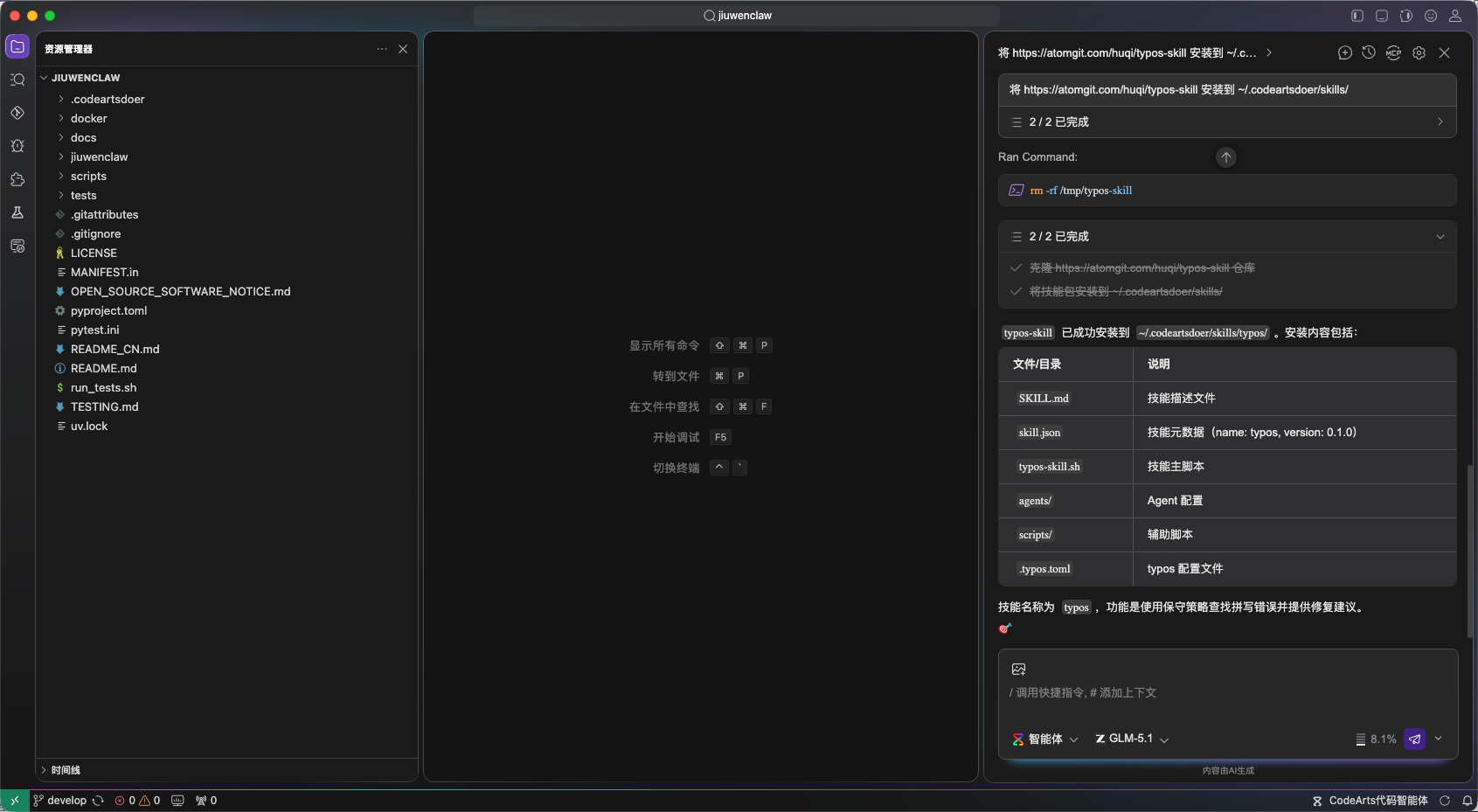Open errors and warnings status entry

[x=137, y=801]
